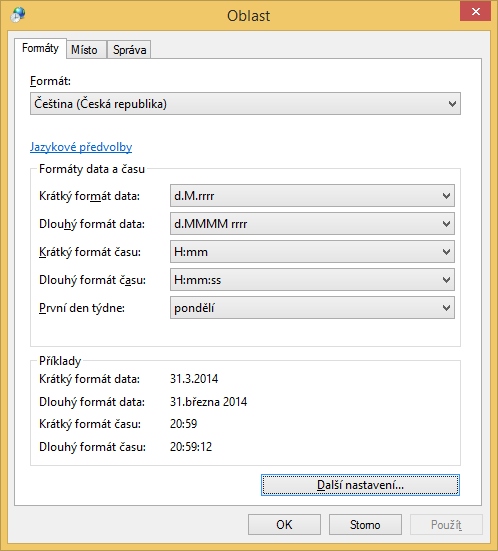This screenshot has height=551, width=498.
Task: Open the Krátký formát času dropdown
Action: 312,252
